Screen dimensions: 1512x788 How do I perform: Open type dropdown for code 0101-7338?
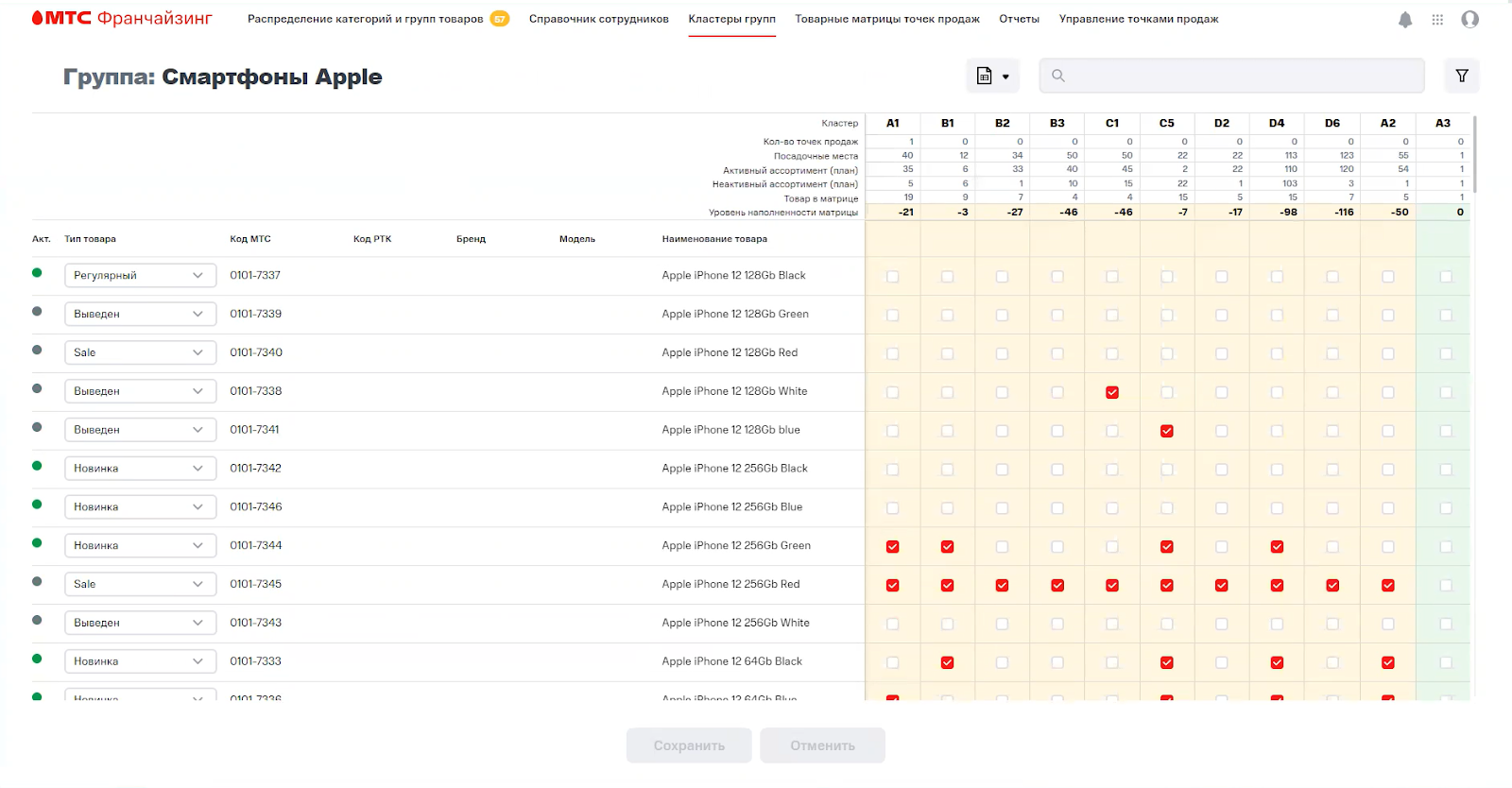click(140, 391)
